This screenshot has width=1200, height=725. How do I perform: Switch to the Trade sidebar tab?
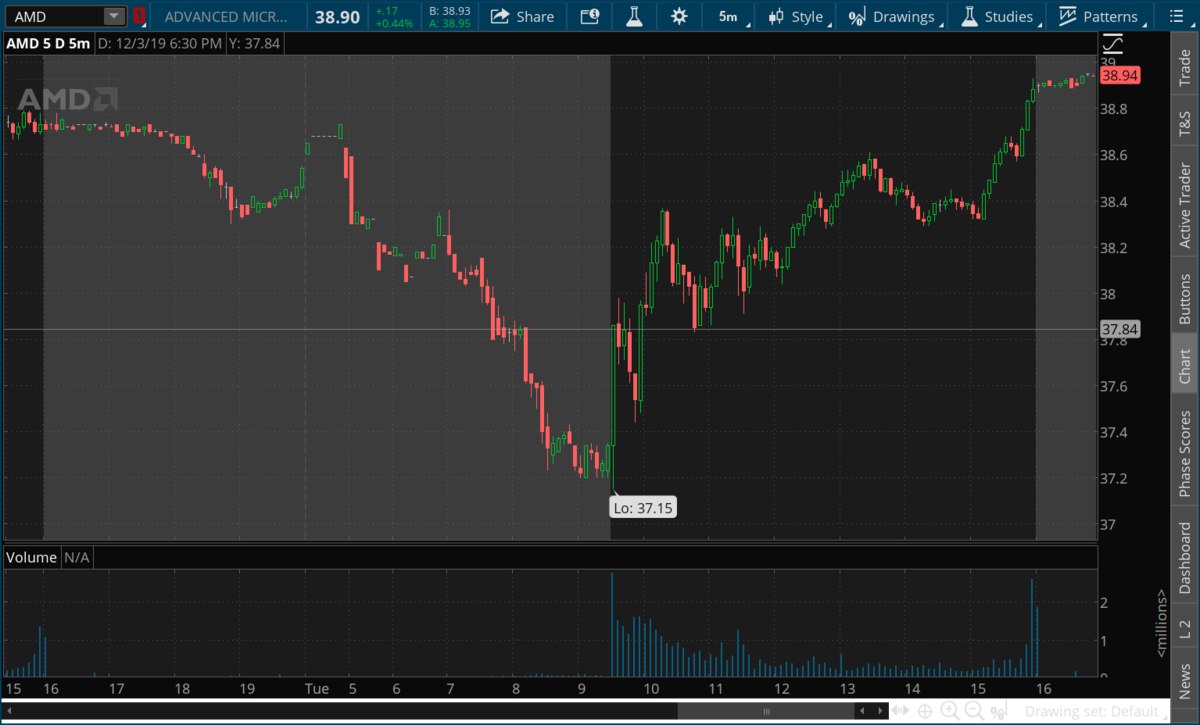[x=1185, y=67]
